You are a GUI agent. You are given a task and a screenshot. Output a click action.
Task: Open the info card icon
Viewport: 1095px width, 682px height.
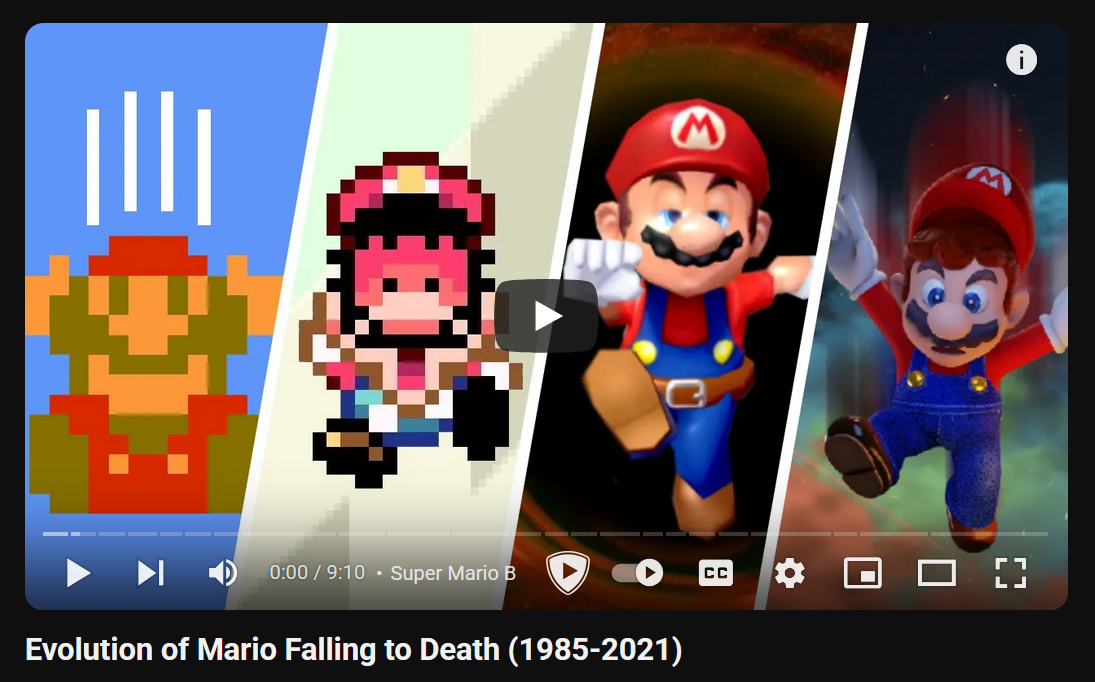click(1021, 60)
